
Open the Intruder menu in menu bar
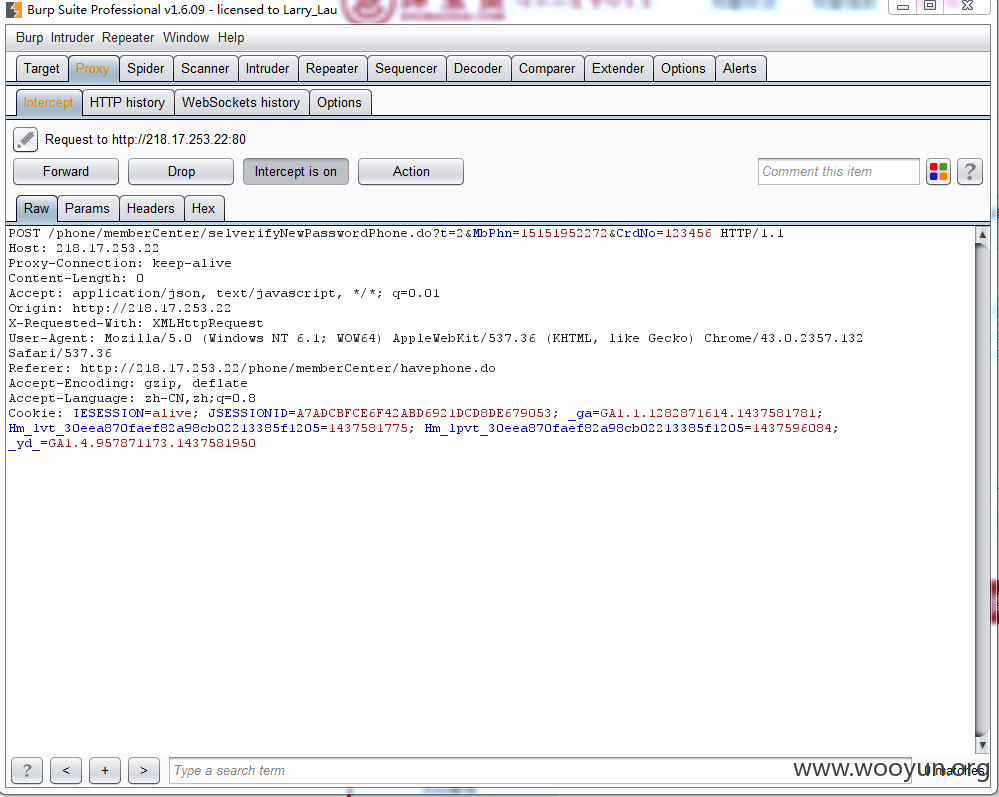[72, 38]
